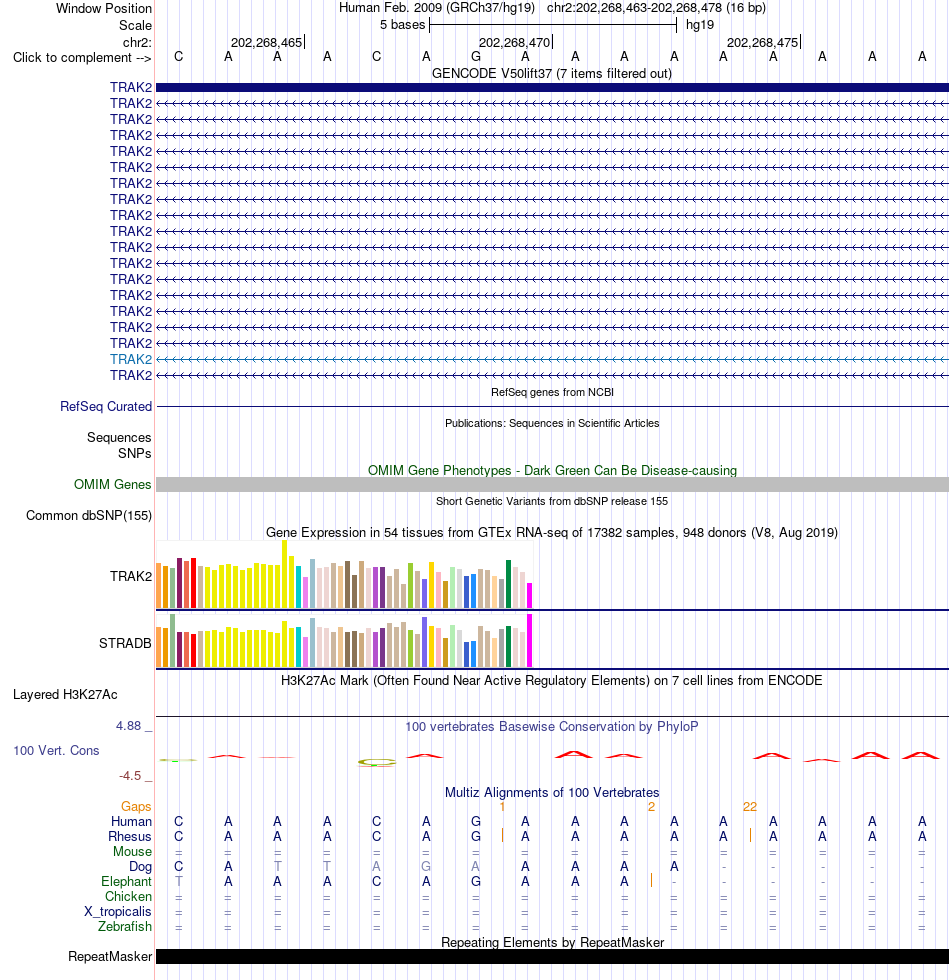Click the orange gap count '22' in the Gaps row

pos(750,807)
